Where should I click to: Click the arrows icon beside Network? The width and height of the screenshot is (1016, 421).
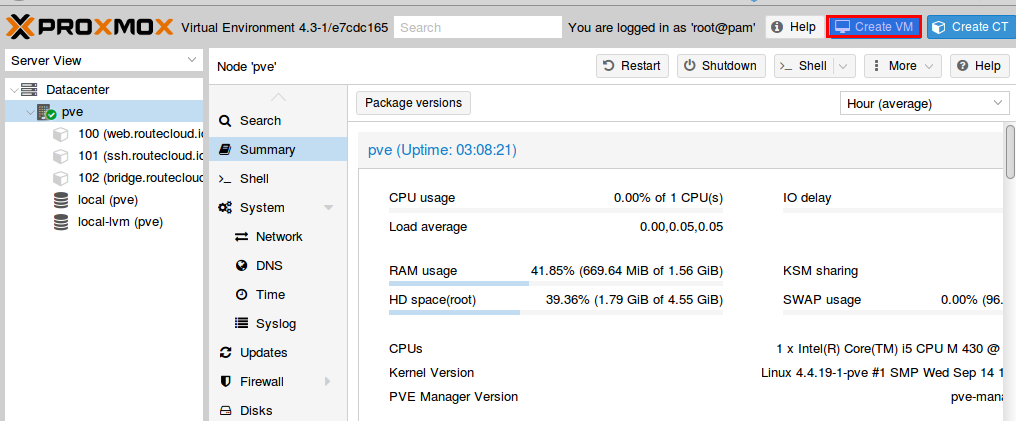pos(241,237)
